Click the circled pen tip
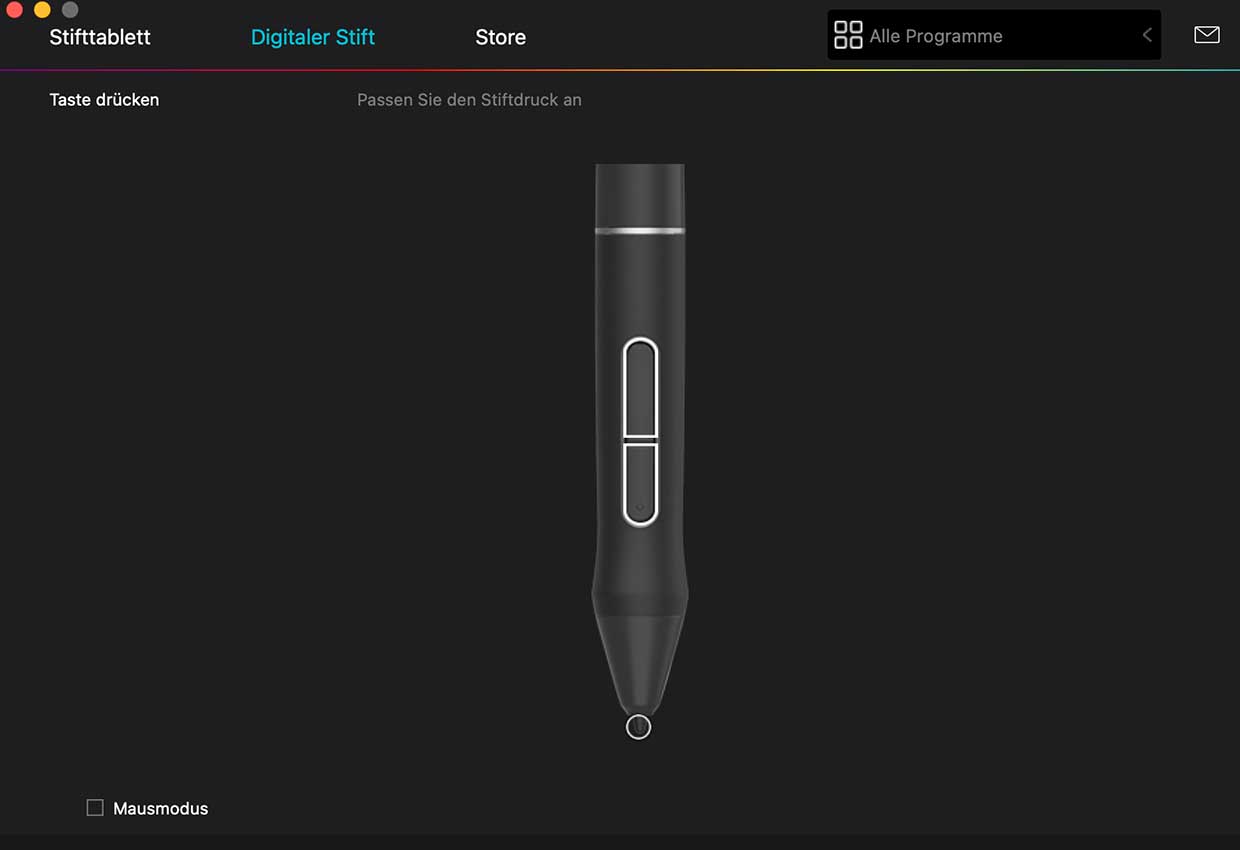 click(638, 727)
